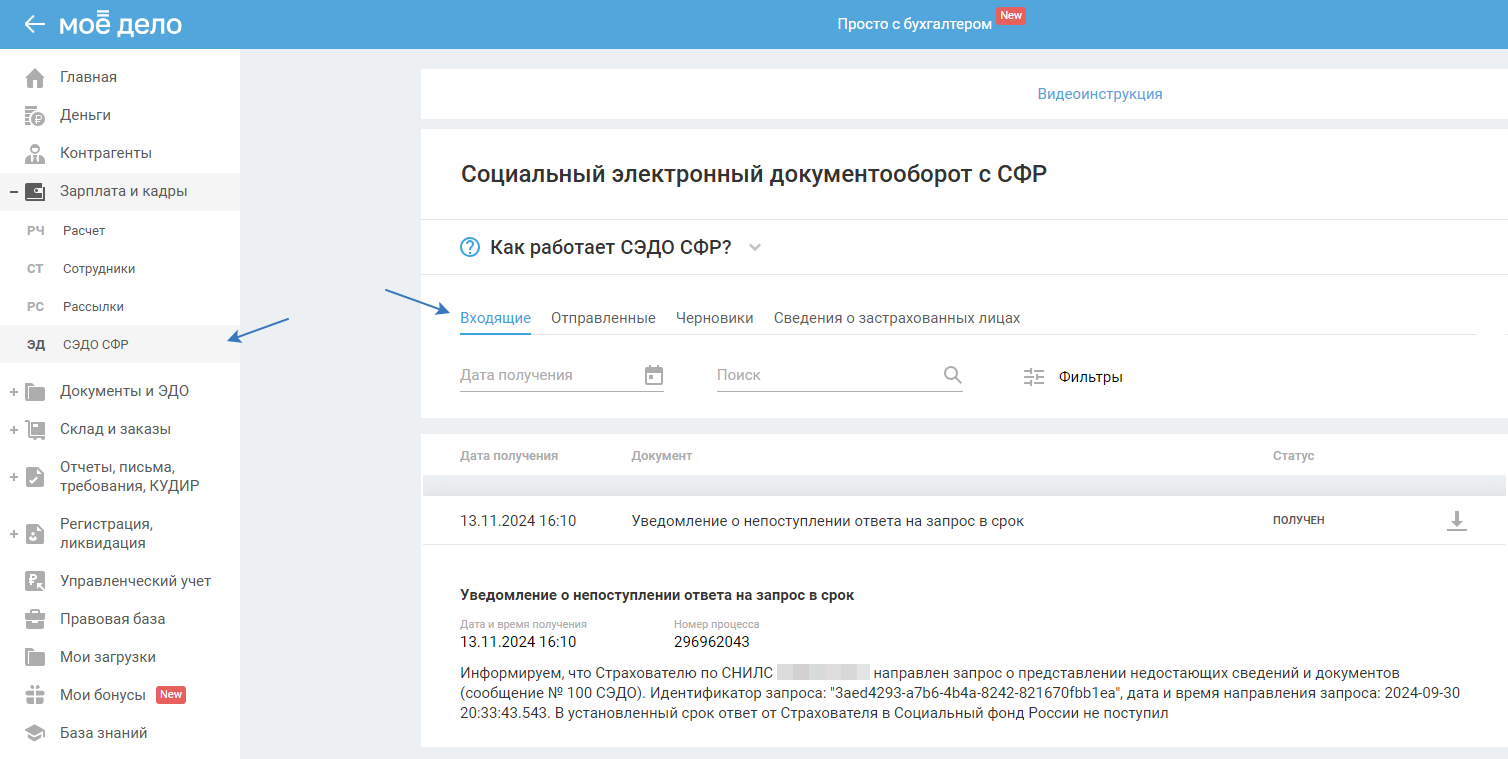
Task: Click the Мои загрузки folder icon
Action: [35, 657]
